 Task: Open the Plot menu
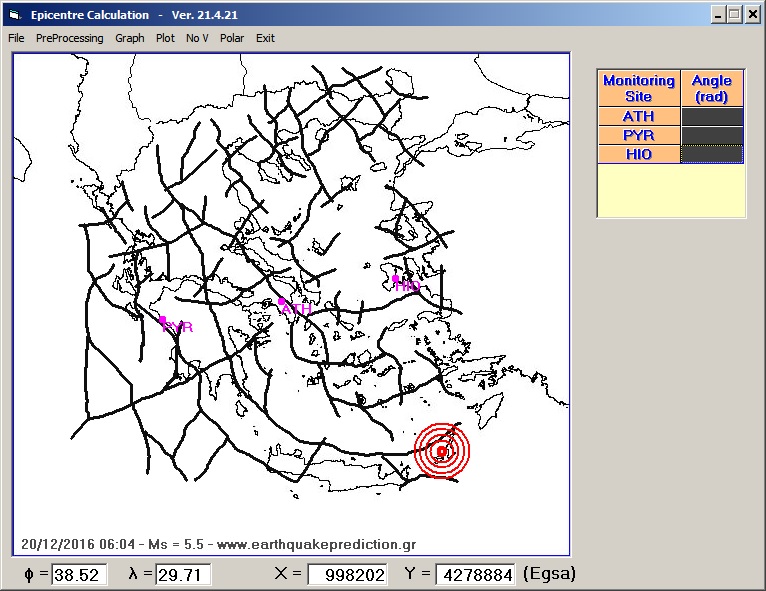click(165, 38)
